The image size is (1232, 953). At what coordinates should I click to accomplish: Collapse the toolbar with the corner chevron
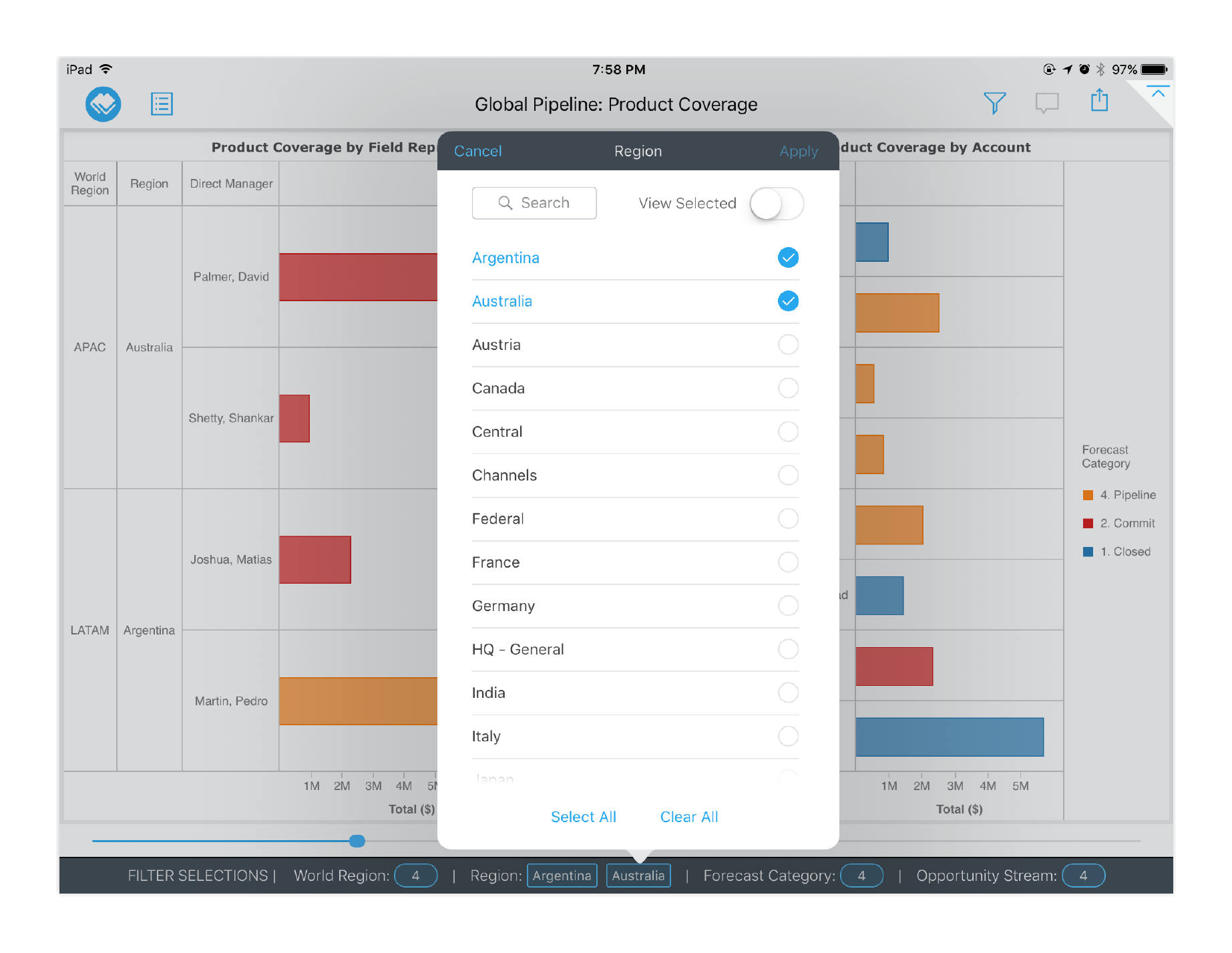tap(1158, 93)
